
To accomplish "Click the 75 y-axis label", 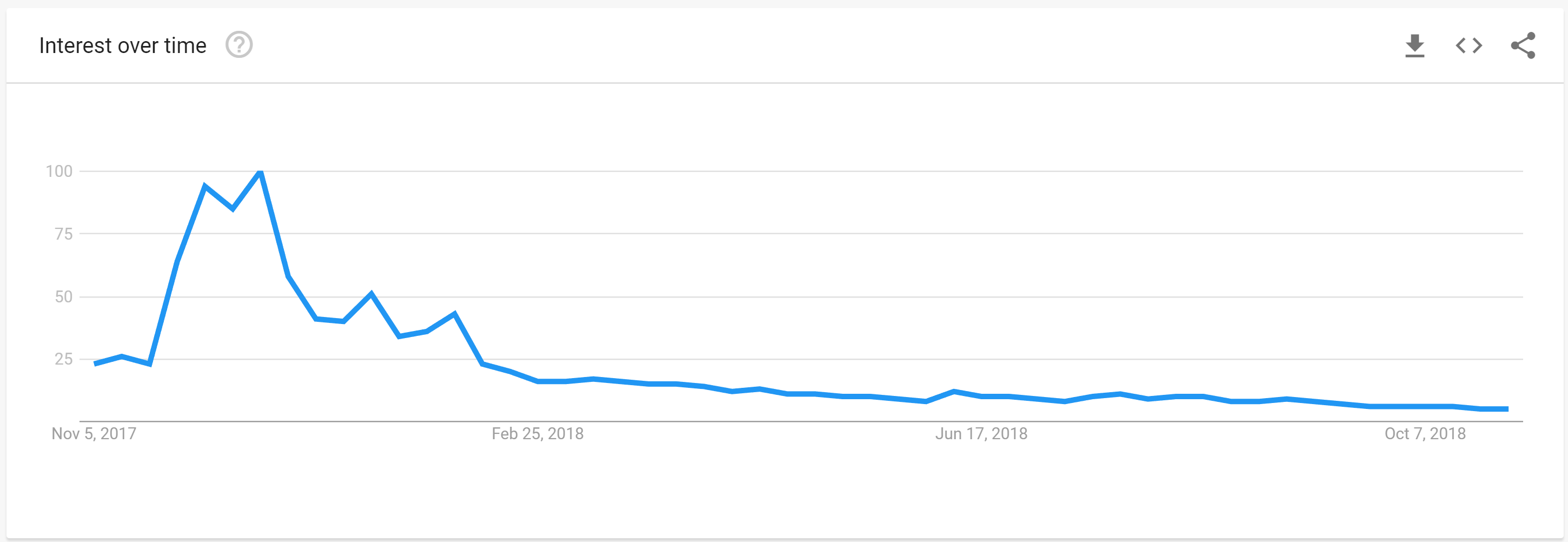I will tap(63, 234).
